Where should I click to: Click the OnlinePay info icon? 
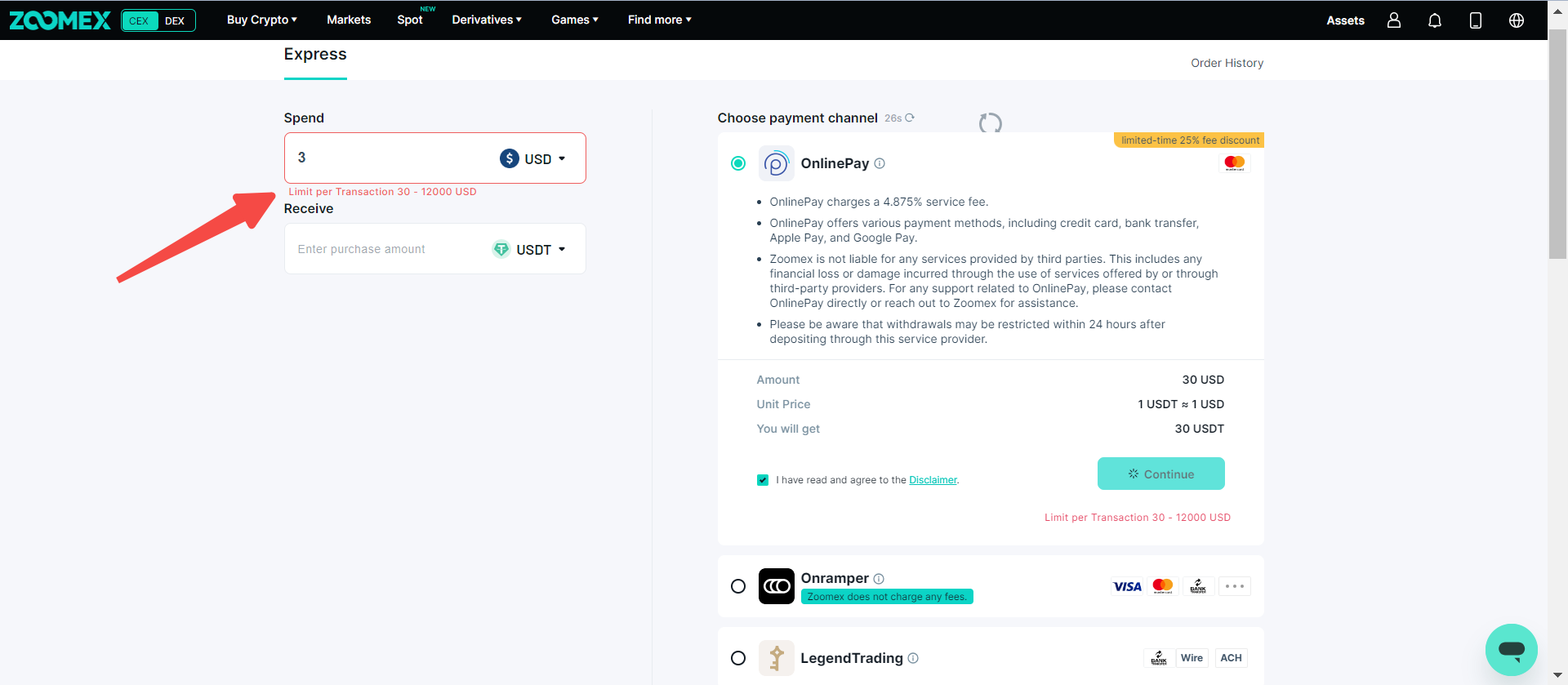(880, 163)
